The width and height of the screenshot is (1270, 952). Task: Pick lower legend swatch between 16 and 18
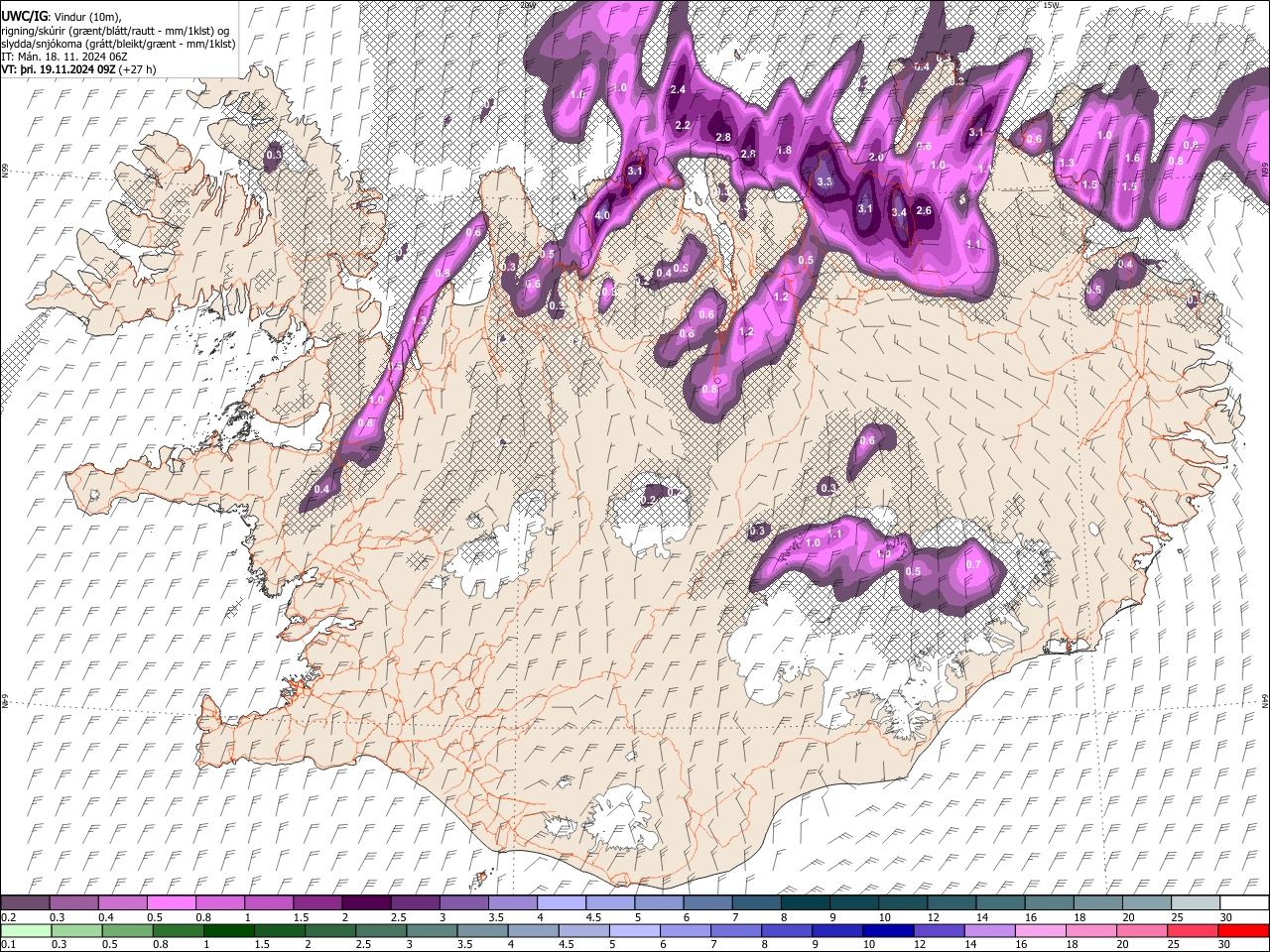[x=1041, y=931]
